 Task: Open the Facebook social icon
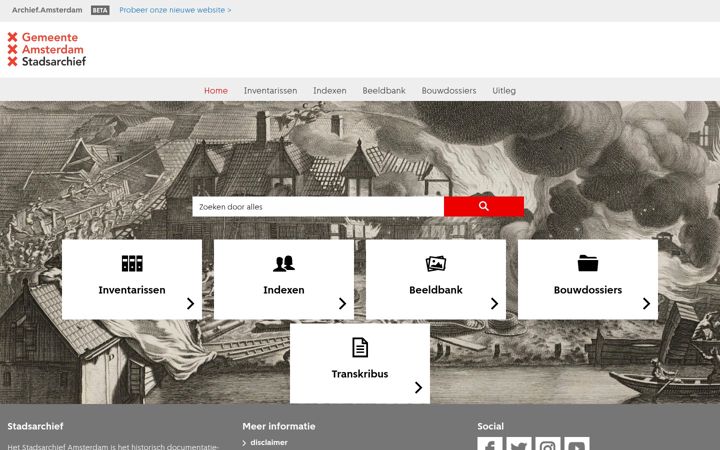490,444
